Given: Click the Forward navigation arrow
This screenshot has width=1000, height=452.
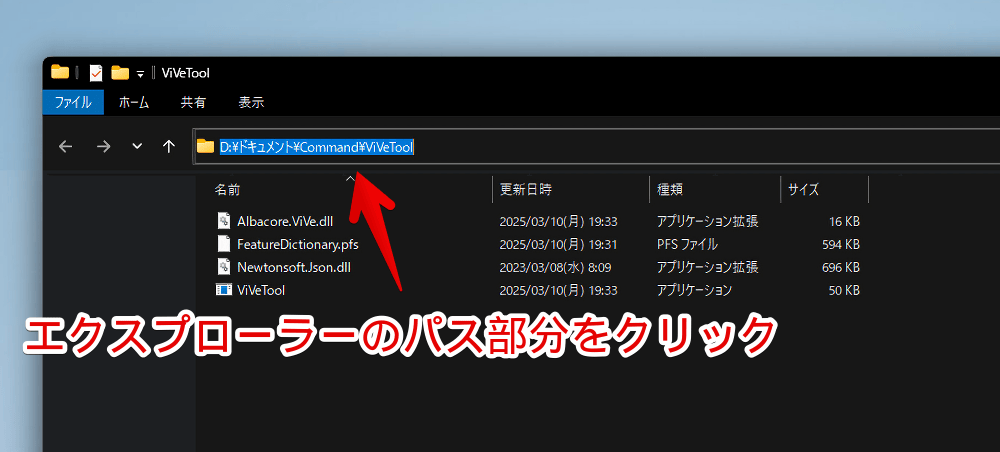Looking at the screenshot, I should [x=103, y=147].
